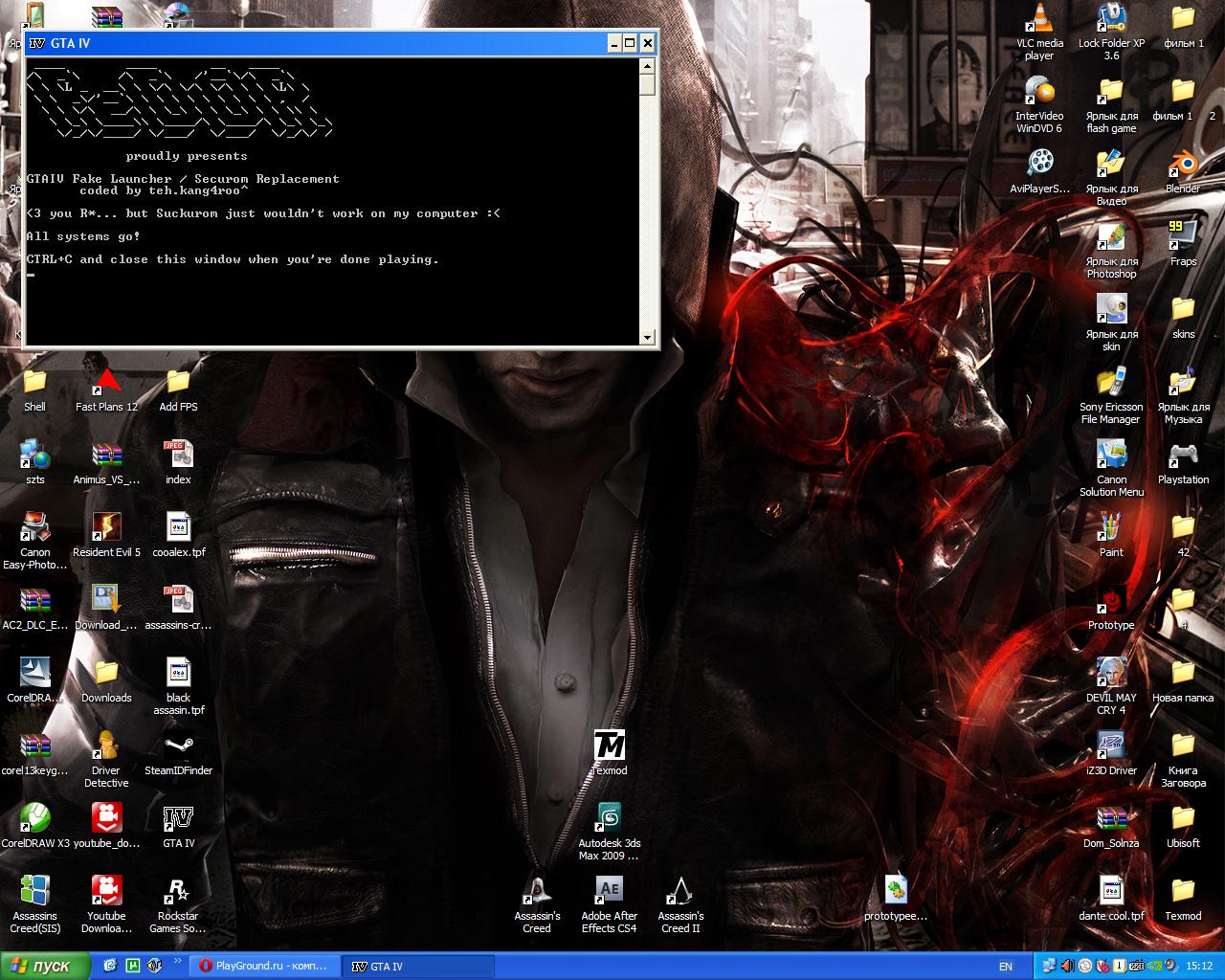Select the dante cool.tpf file

(1111, 898)
